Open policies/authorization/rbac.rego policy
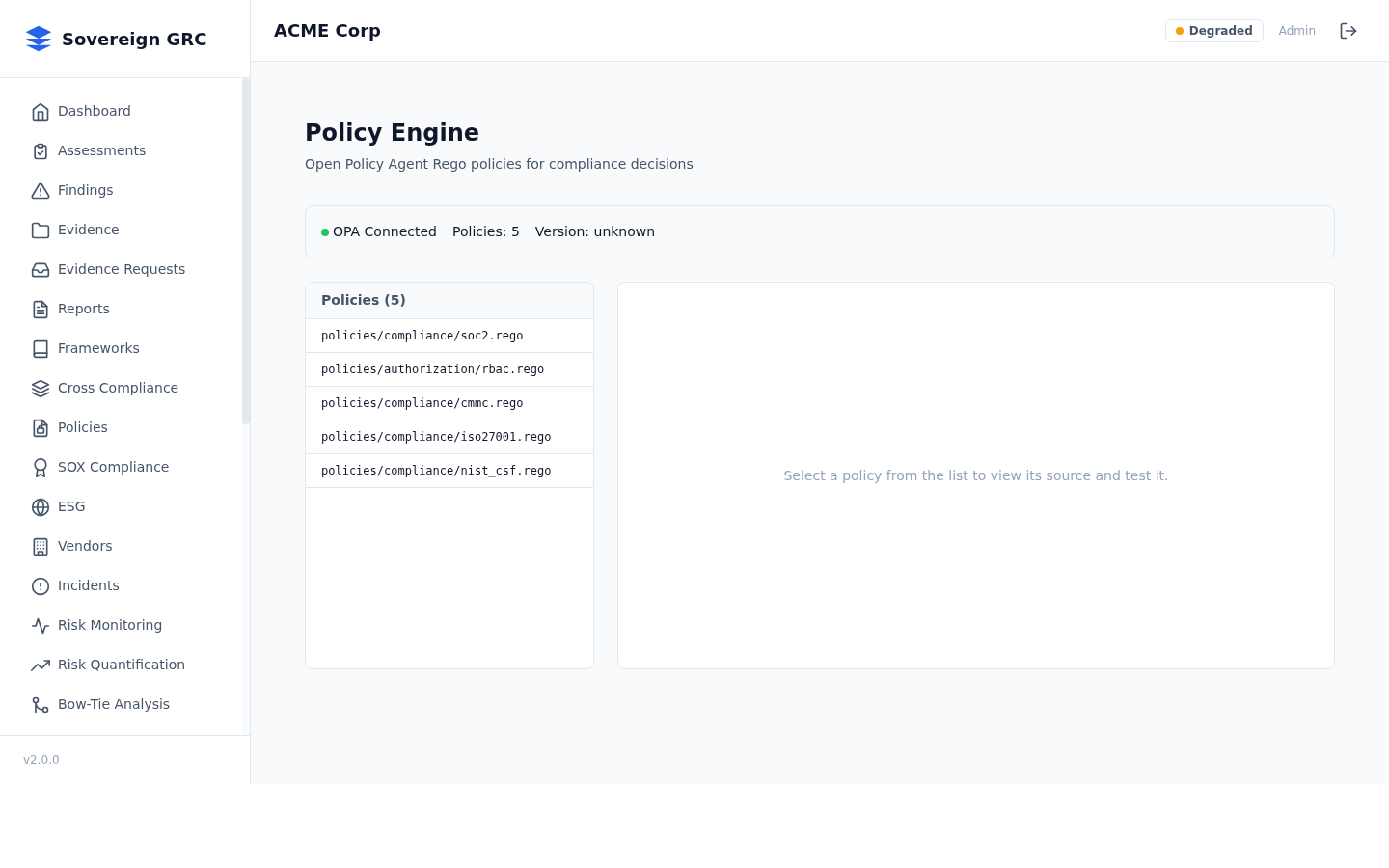 point(433,369)
